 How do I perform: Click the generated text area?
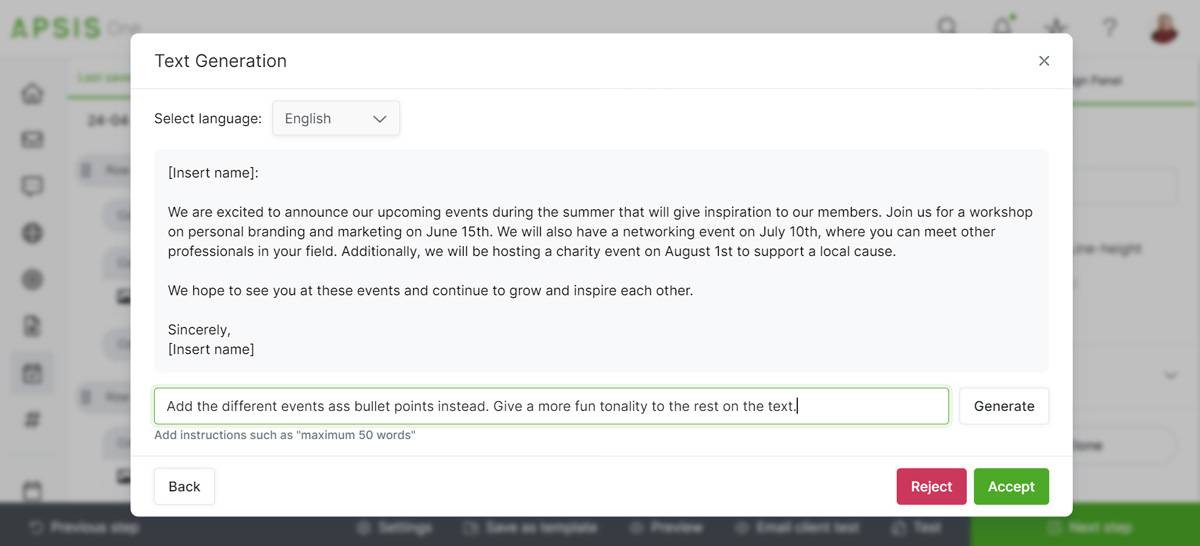[x=601, y=261]
